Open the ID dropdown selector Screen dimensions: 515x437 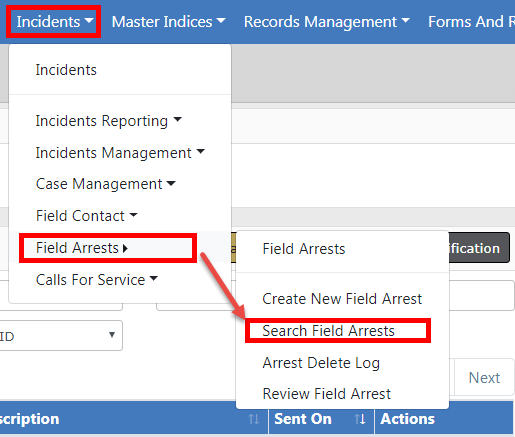[x=61, y=336]
